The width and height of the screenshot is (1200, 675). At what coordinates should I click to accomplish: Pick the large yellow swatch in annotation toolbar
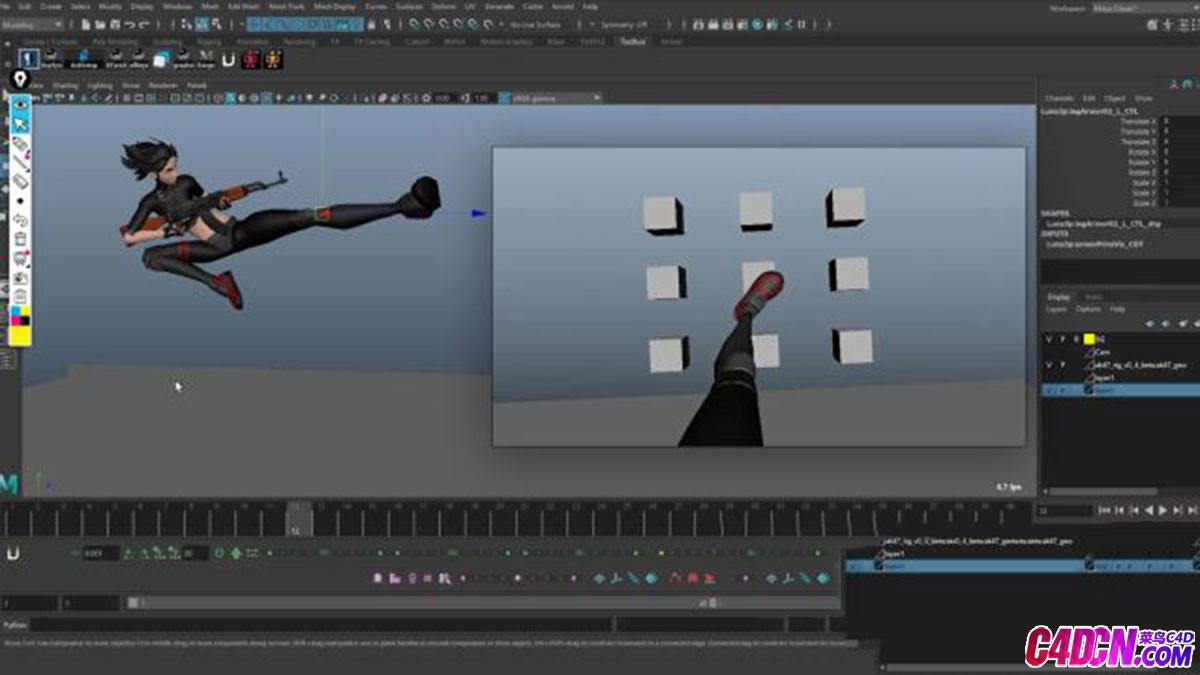20,335
